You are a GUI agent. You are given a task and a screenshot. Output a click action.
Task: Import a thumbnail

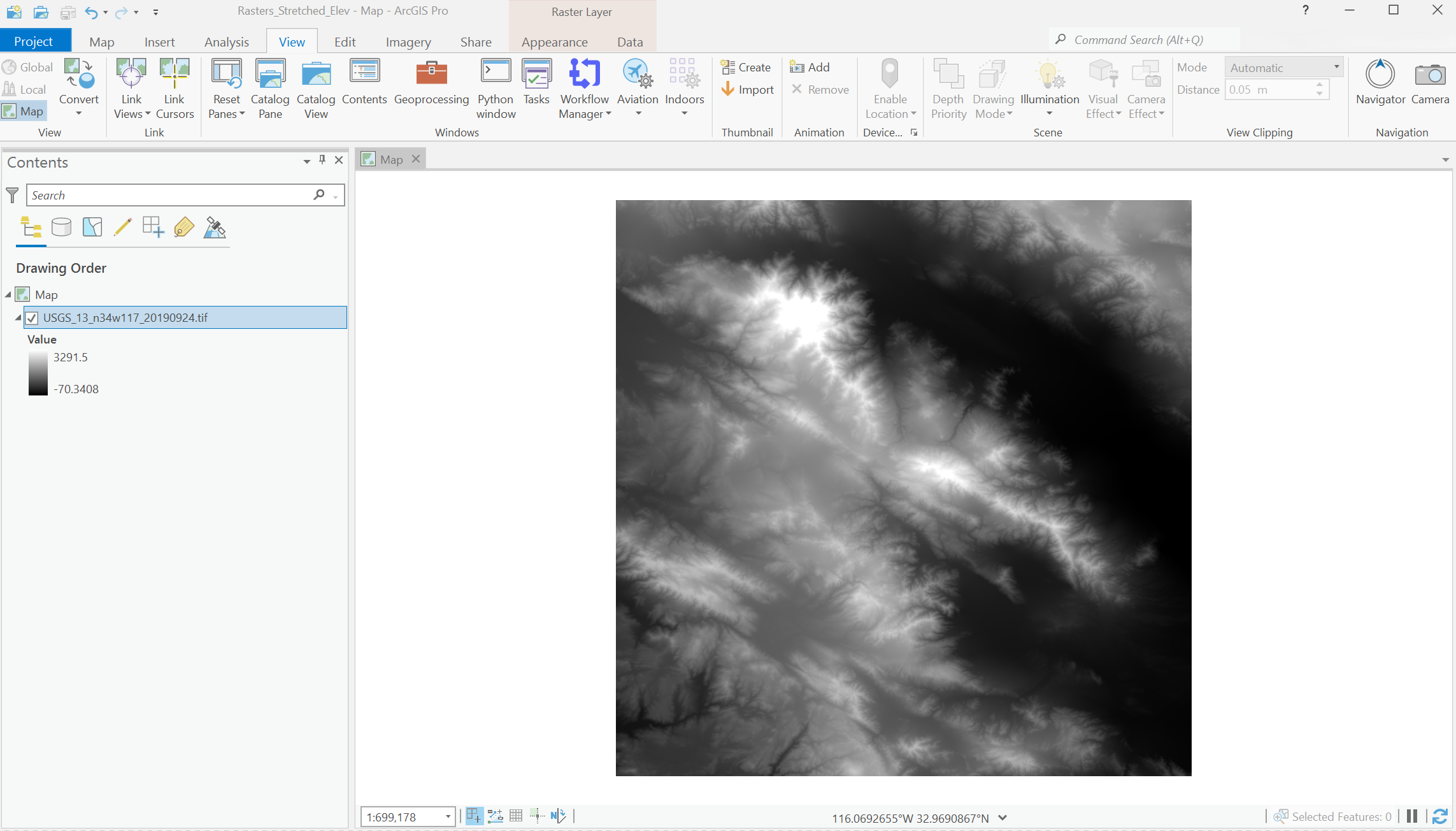pyautogui.click(x=747, y=90)
